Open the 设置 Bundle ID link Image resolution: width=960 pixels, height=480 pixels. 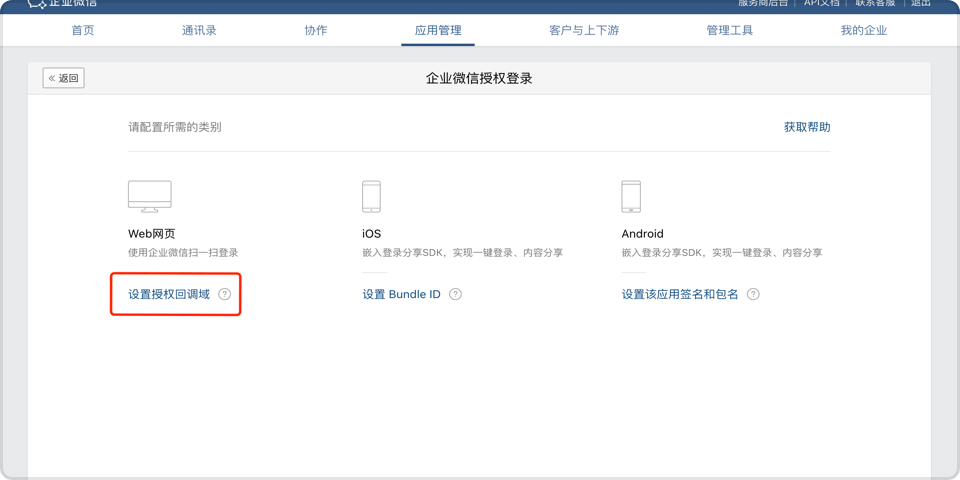401,294
